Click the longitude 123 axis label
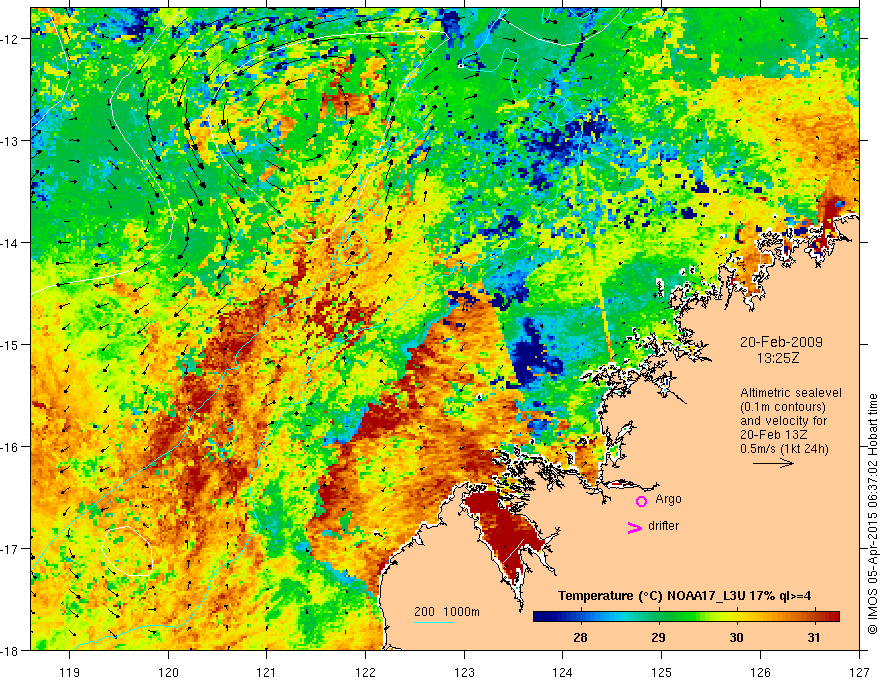The image size is (880, 680). point(464,672)
